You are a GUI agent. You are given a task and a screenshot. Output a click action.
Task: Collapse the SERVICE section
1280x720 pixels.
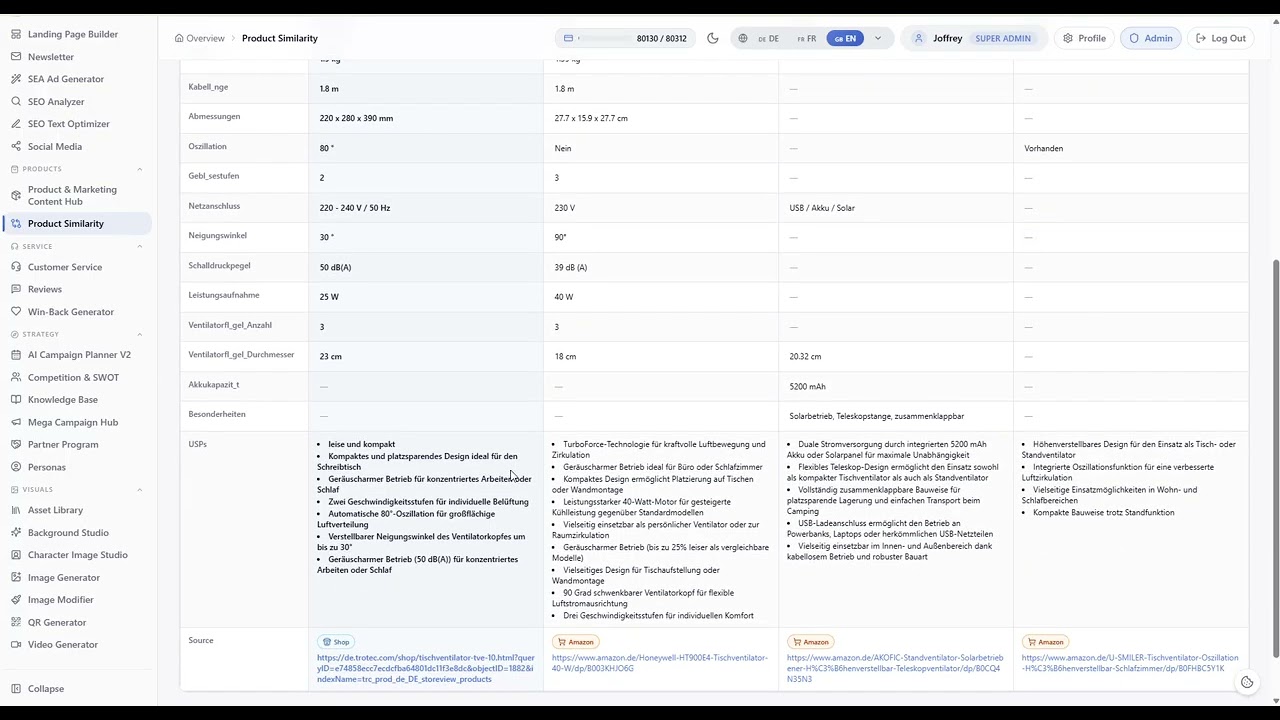[x=140, y=246]
